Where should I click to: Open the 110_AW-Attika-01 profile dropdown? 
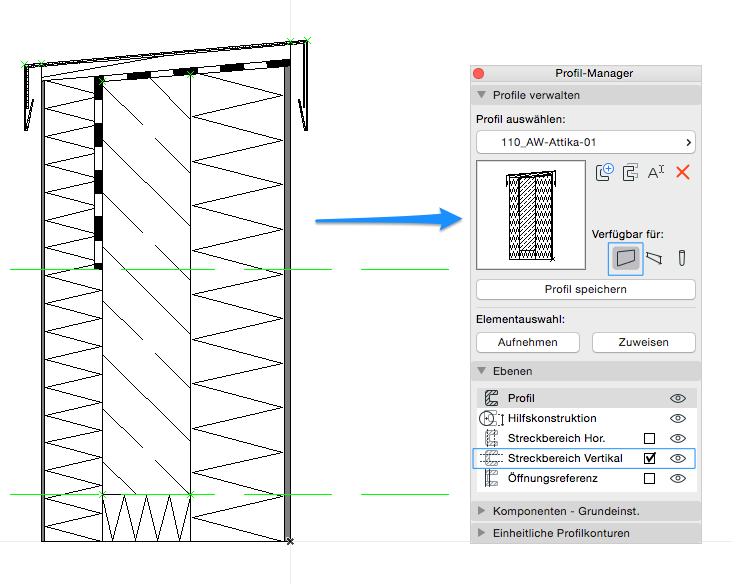(586, 142)
